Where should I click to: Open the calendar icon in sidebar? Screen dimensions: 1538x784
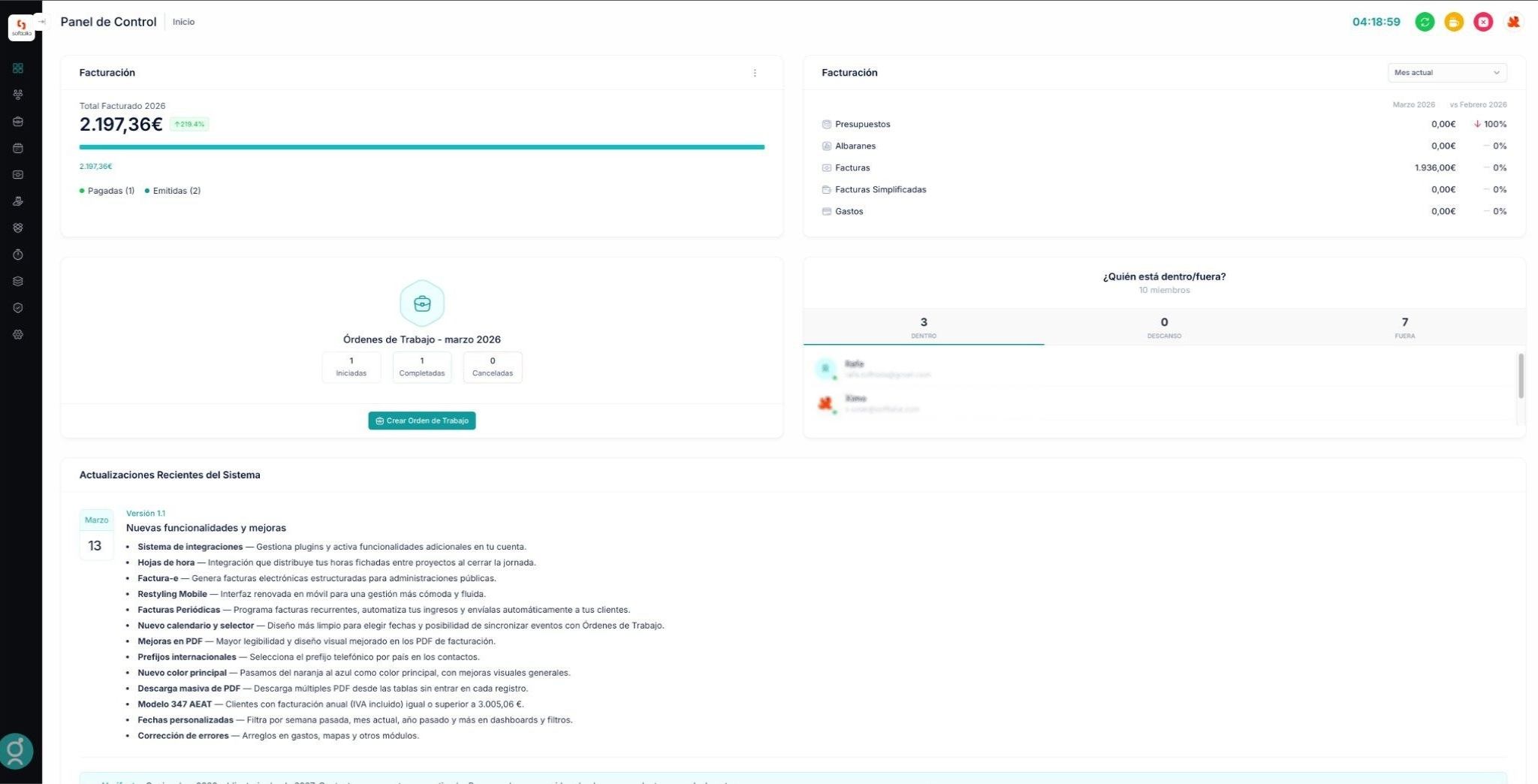coord(18,148)
